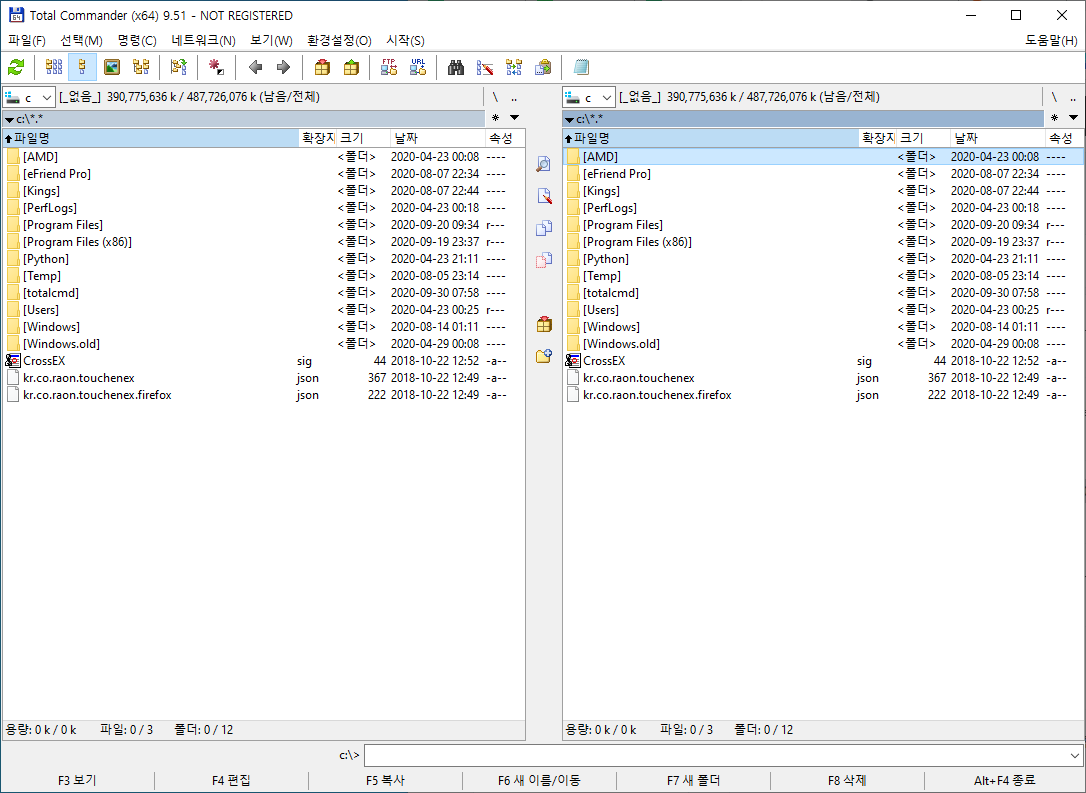Click the F4 편집 button
Viewport: 1086px width, 793px height.
(x=231, y=781)
